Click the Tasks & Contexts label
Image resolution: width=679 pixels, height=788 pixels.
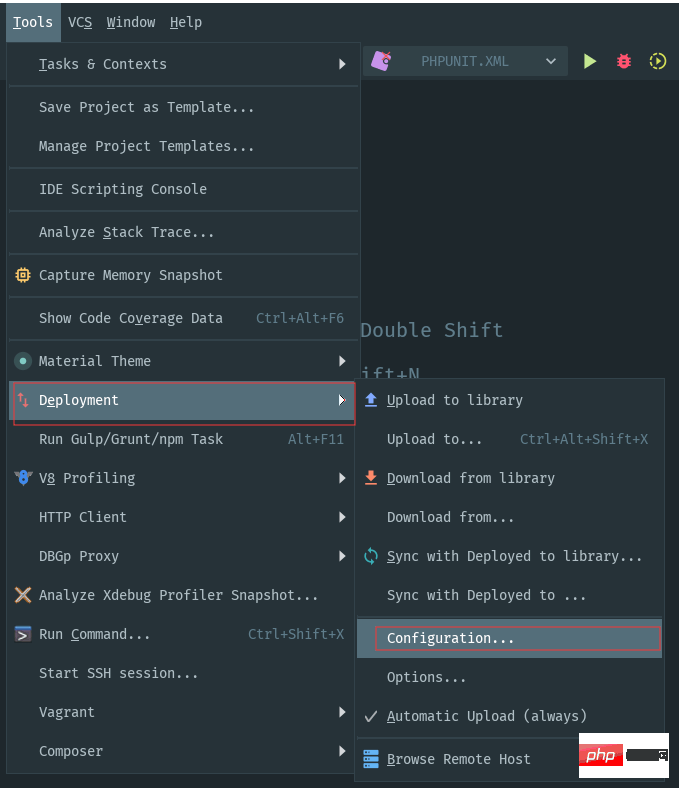point(103,64)
